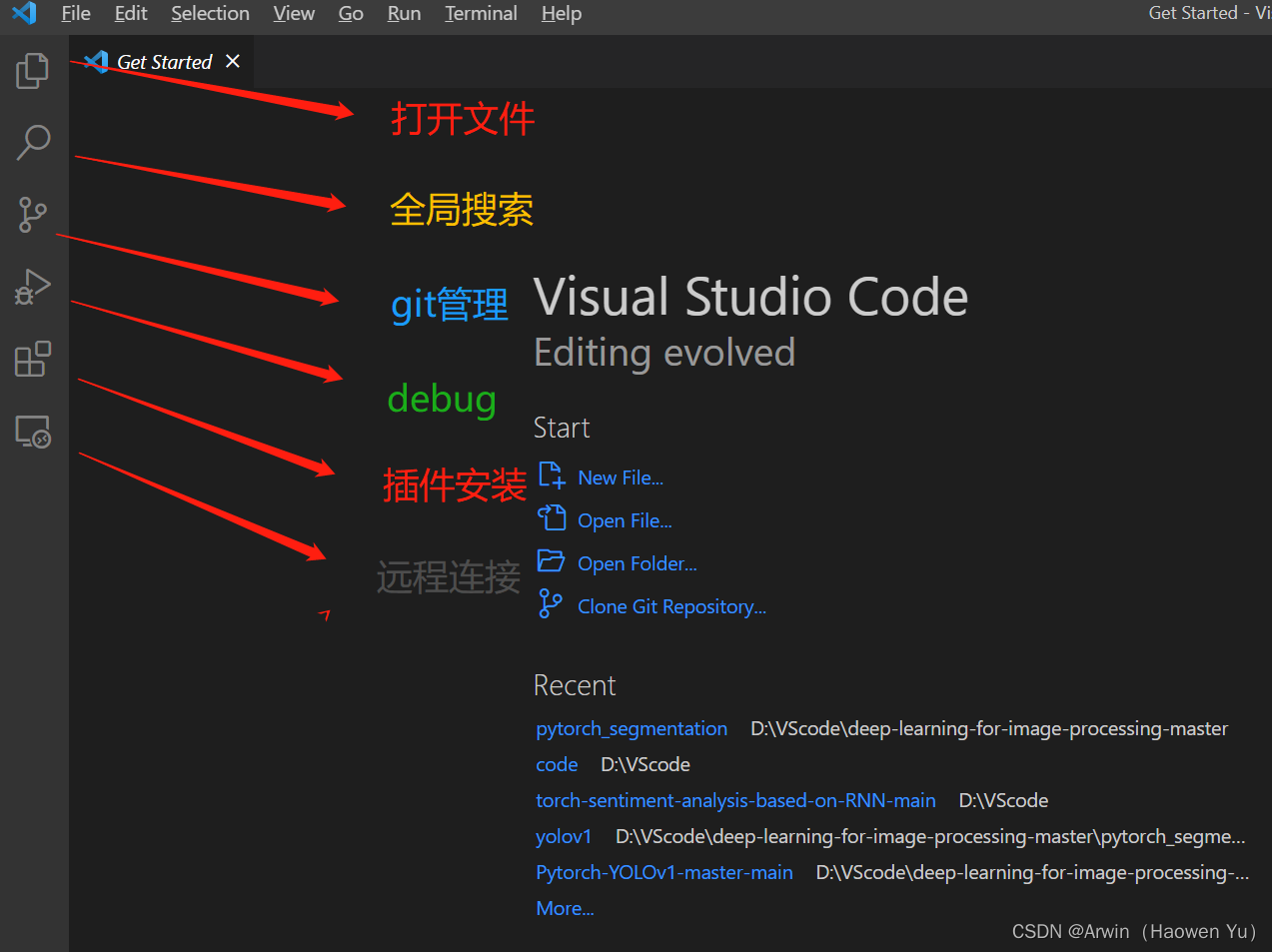
Task: Open the View menu
Action: coord(294,13)
